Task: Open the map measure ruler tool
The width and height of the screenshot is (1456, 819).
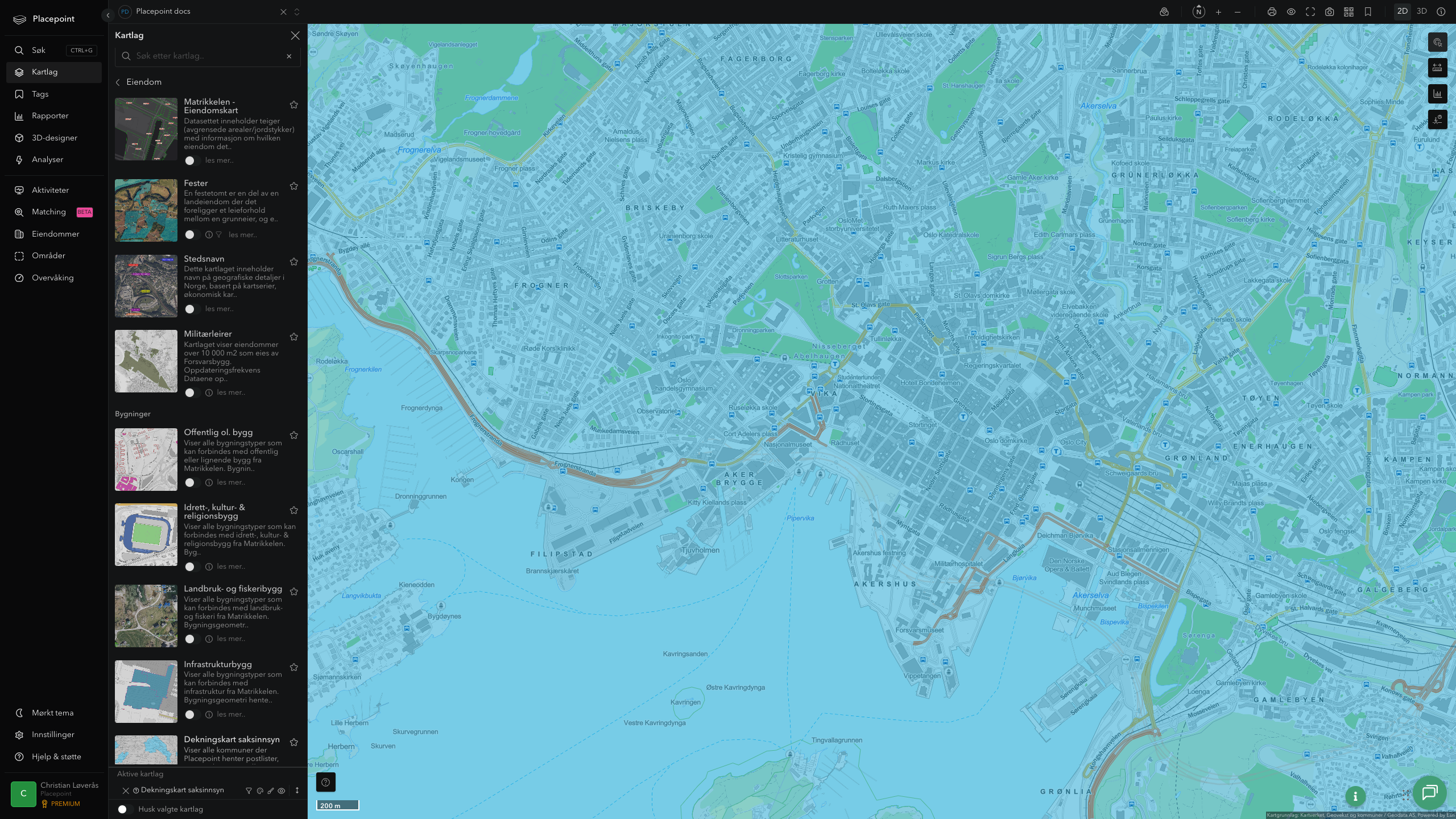Action: coord(1438,68)
